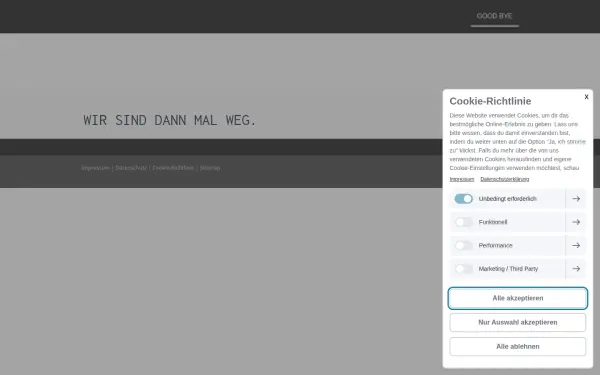Screen dimensions: 600x375
Task: Click the Alle akzeptieren button
Action: (518, 298)
